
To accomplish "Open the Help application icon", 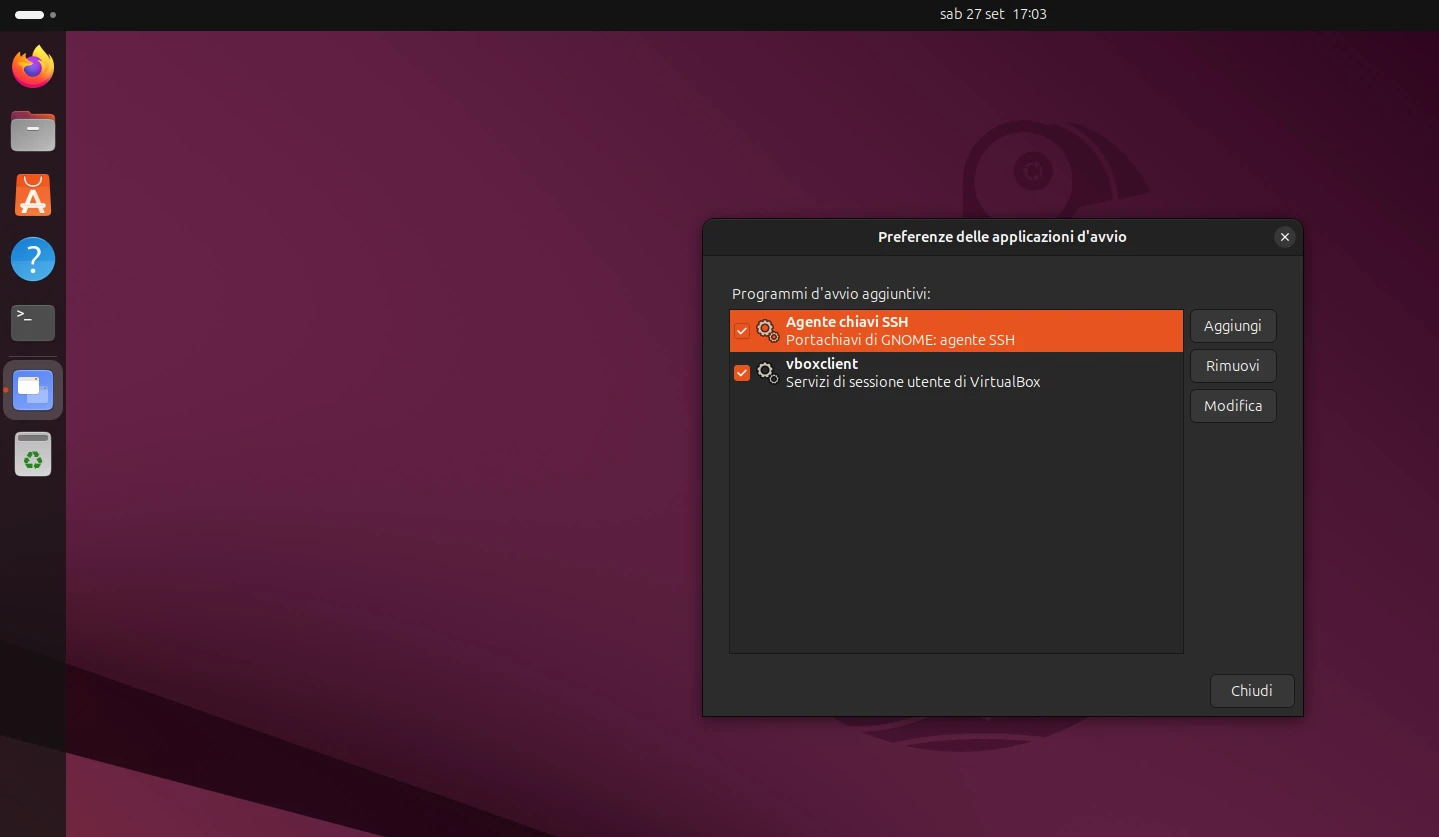I will coord(32,259).
